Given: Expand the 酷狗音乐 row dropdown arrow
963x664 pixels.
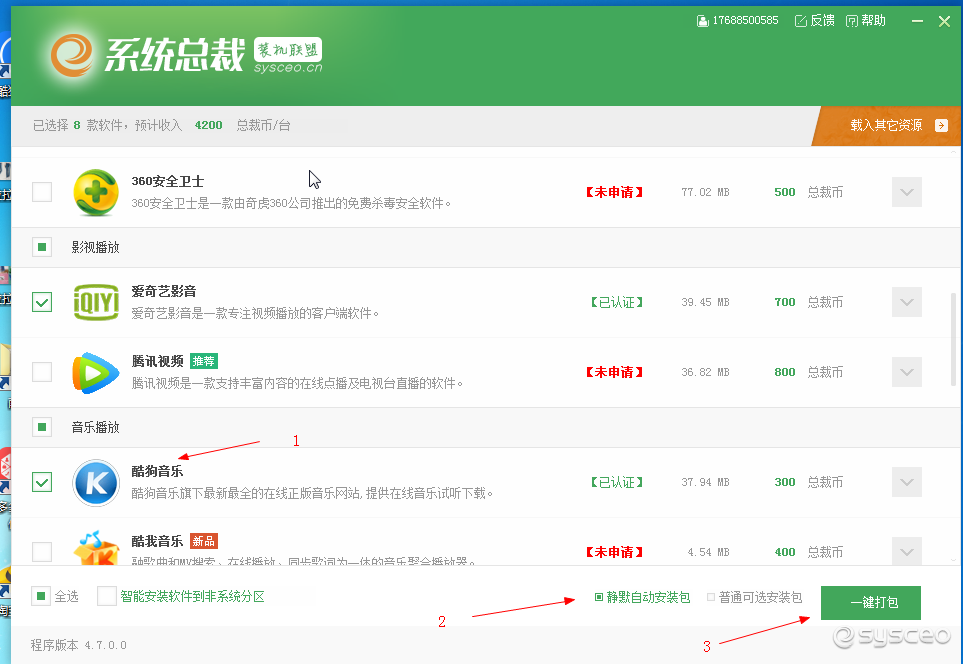Looking at the screenshot, I should click(x=906, y=482).
